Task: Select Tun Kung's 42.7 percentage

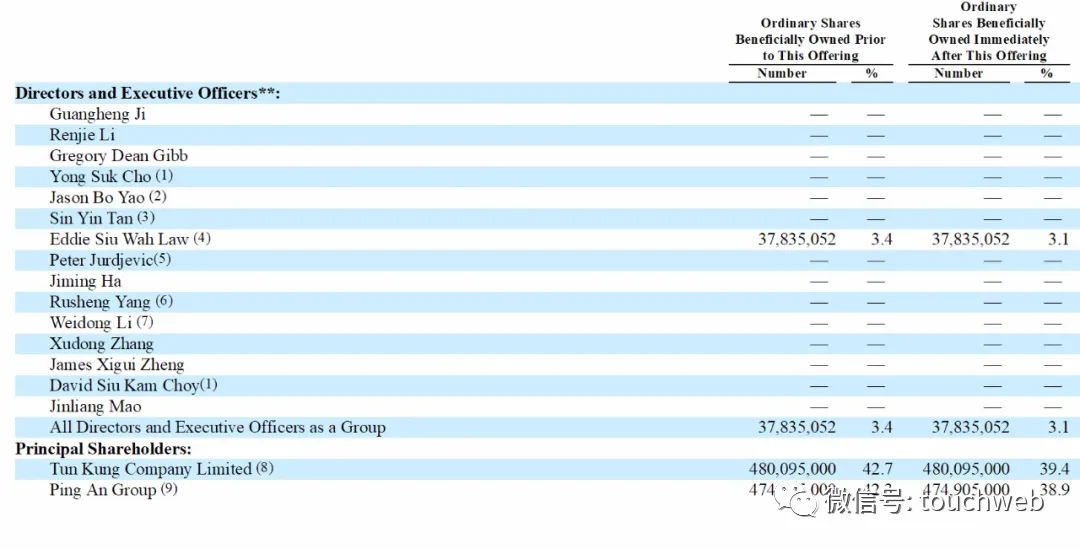Action: point(878,469)
